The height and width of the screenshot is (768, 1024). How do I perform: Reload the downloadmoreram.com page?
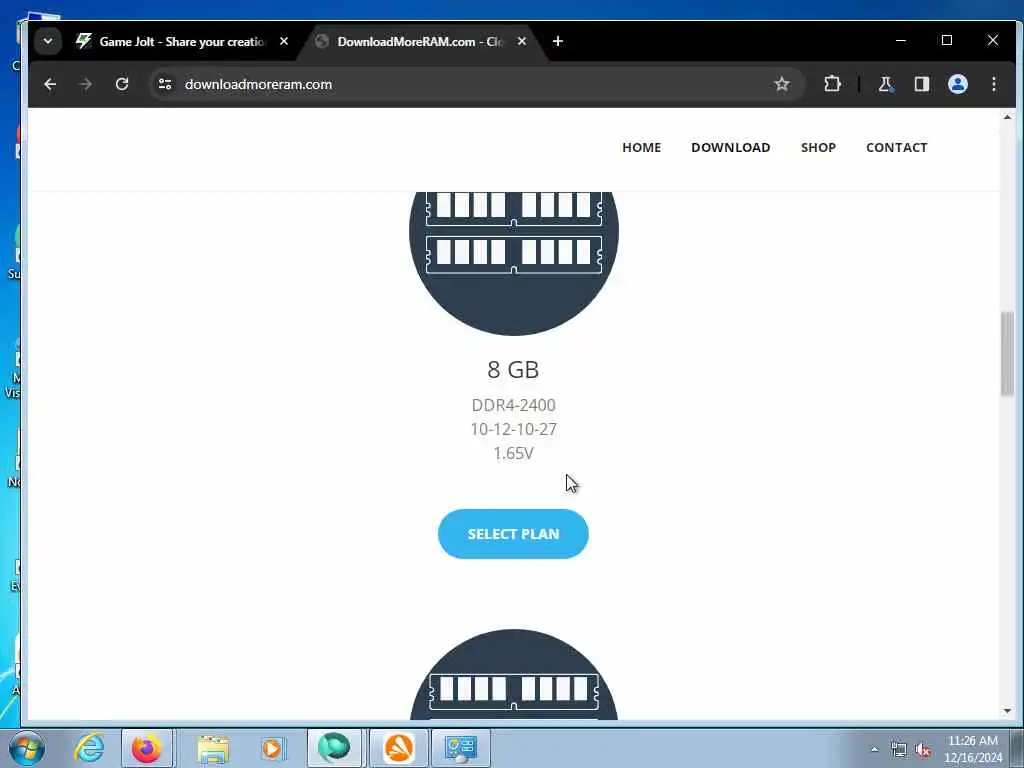point(121,84)
